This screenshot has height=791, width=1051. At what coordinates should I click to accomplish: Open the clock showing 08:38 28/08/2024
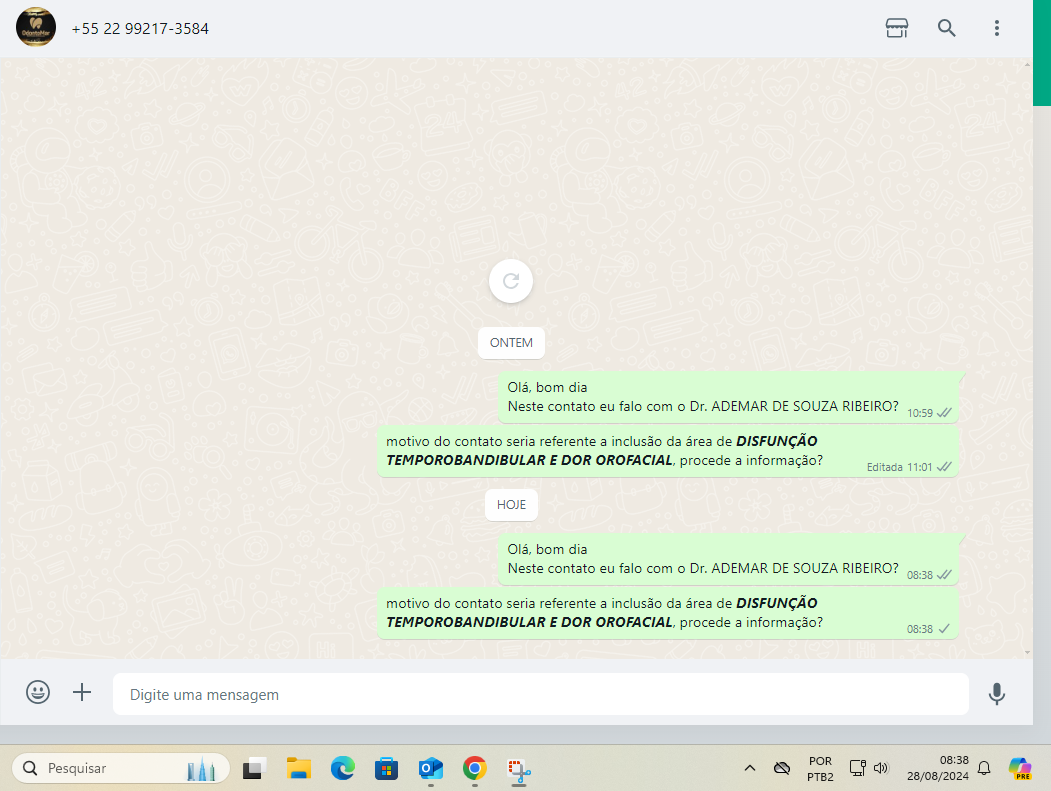pos(938,768)
